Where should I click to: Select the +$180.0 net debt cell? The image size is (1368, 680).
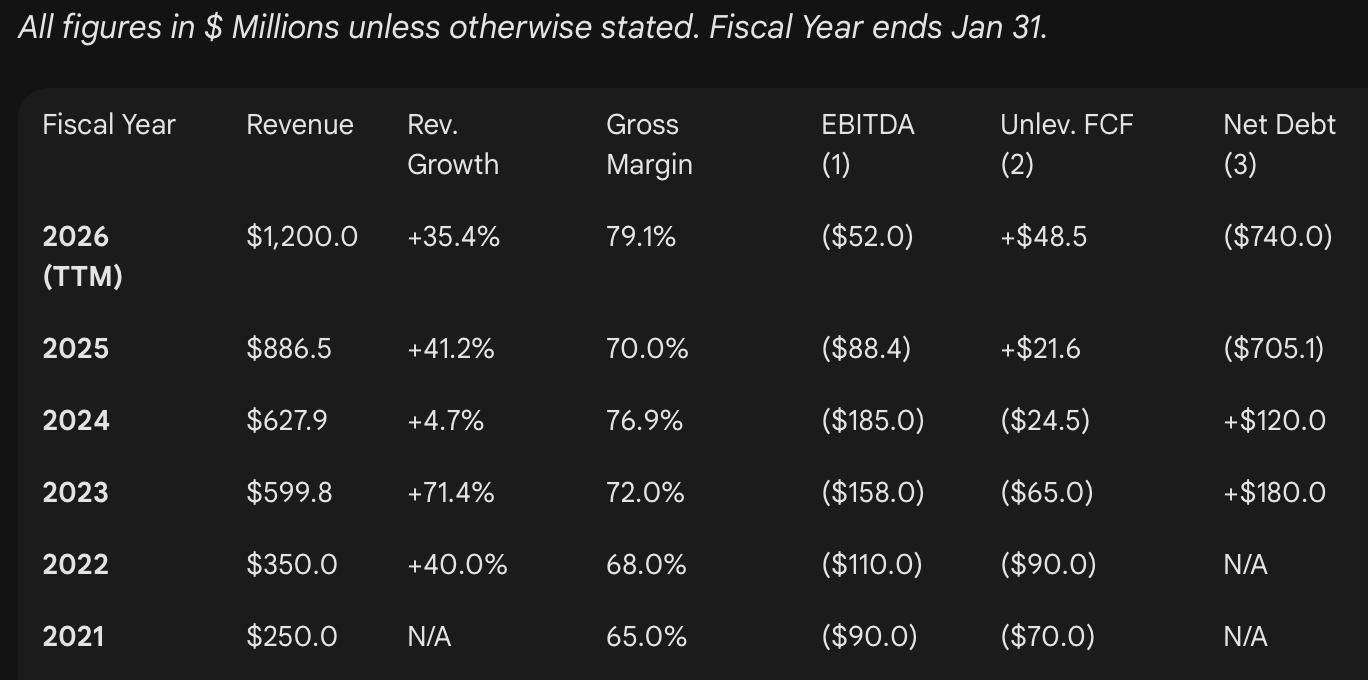[1274, 493]
